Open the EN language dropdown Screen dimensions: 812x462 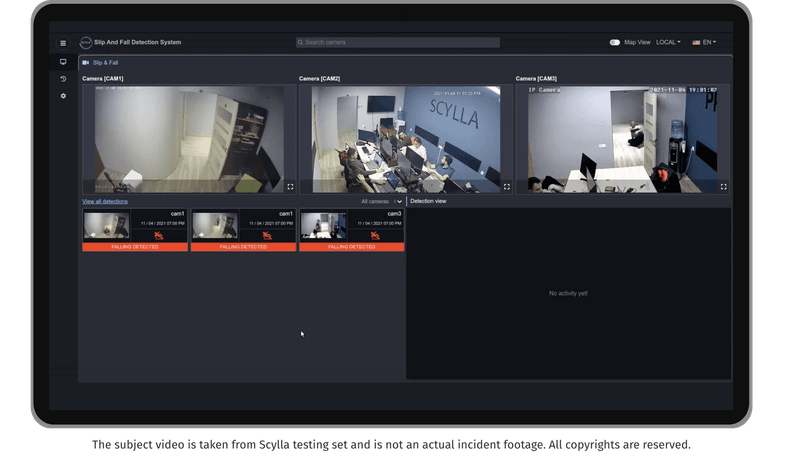pos(704,42)
